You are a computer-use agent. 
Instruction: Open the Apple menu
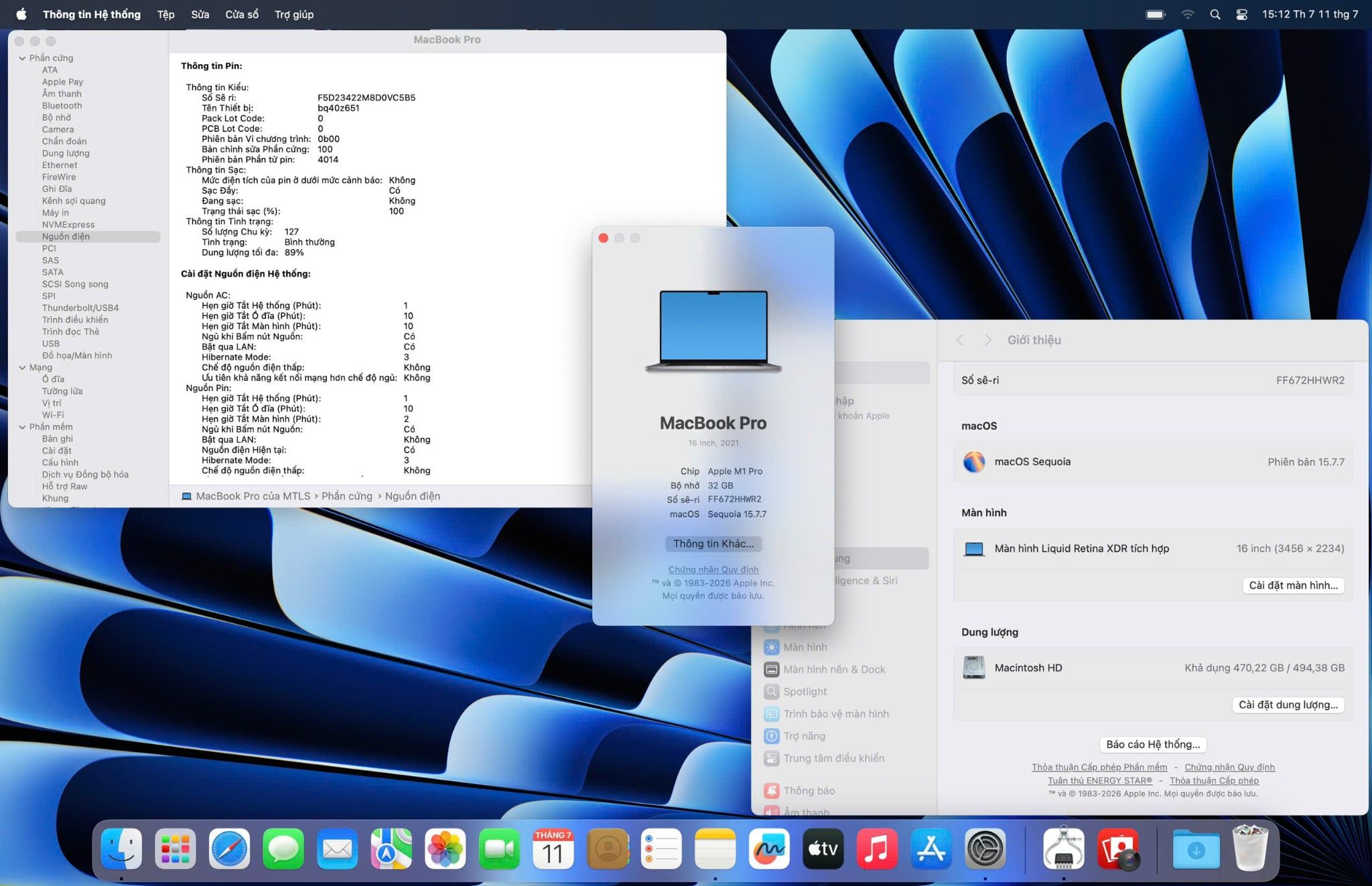(21, 14)
